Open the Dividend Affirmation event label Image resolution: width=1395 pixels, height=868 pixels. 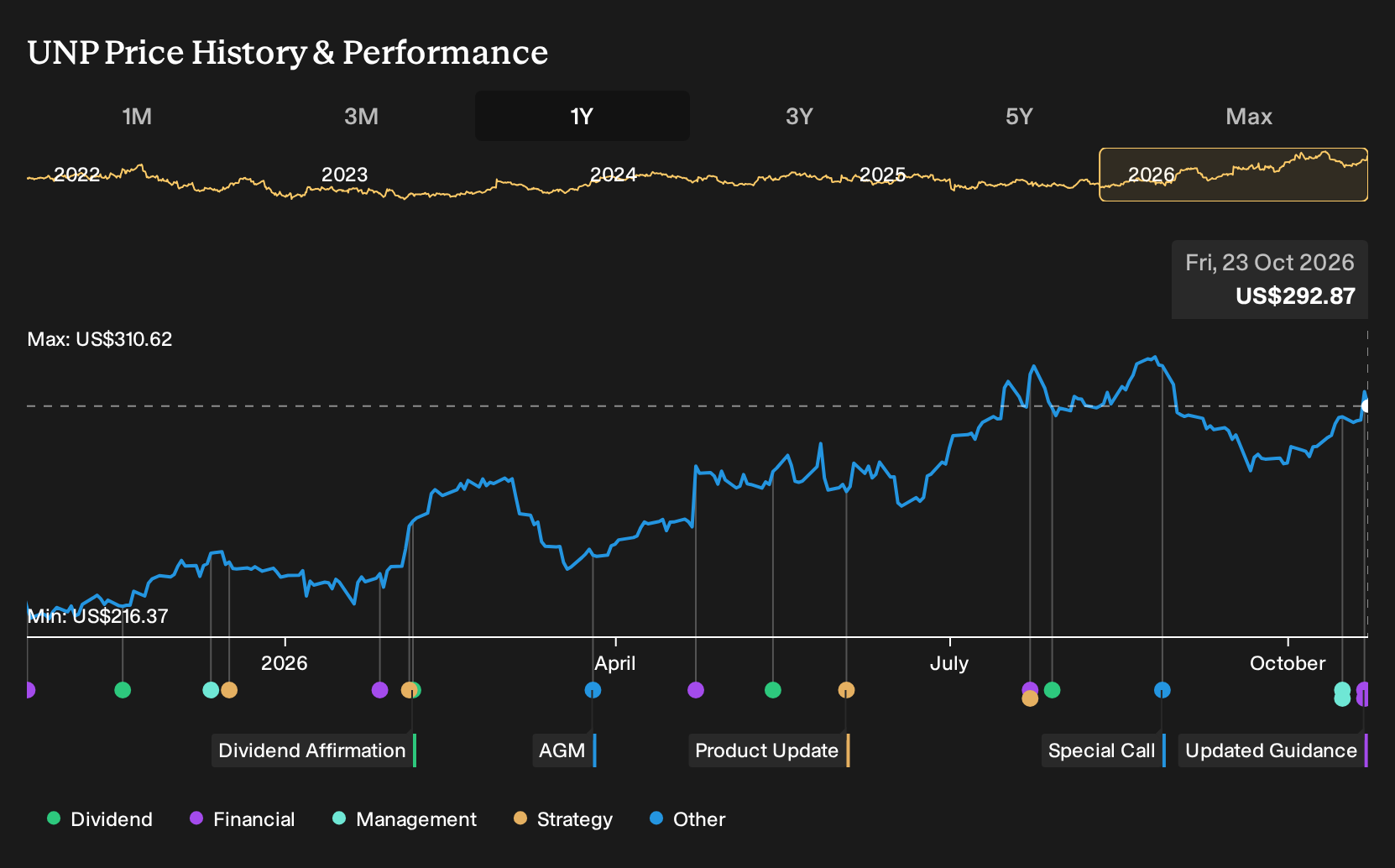pos(314,750)
